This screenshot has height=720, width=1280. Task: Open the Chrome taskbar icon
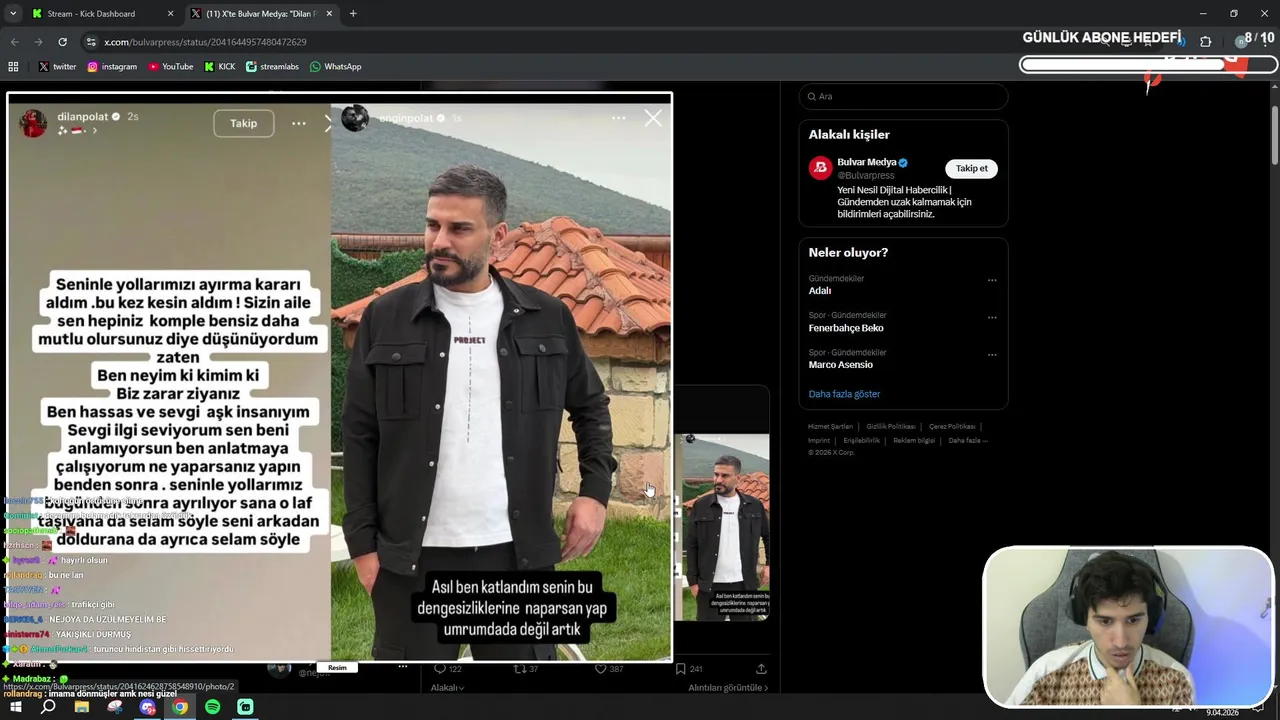tap(180, 707)
